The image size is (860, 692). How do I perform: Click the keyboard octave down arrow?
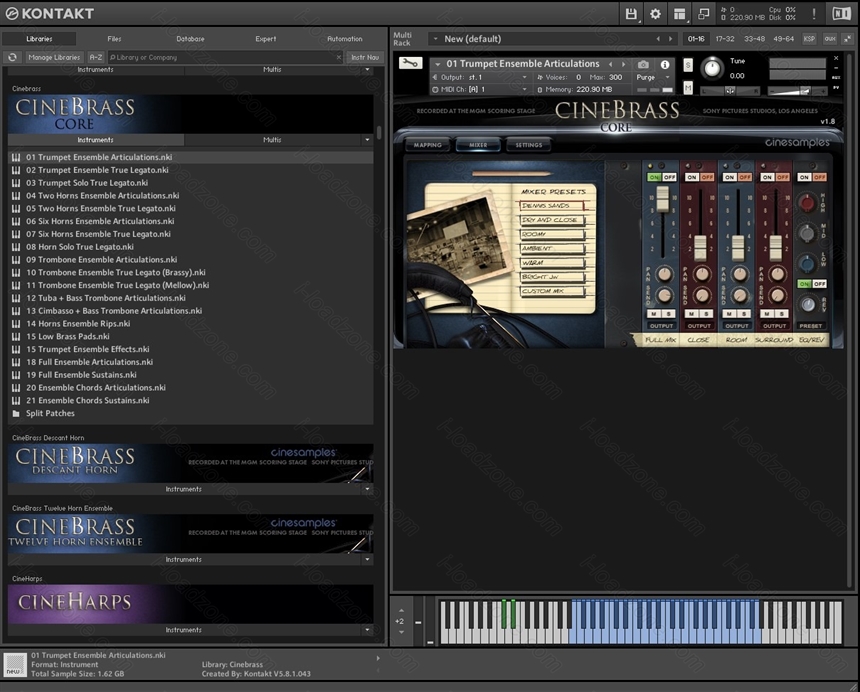(401, 632)
